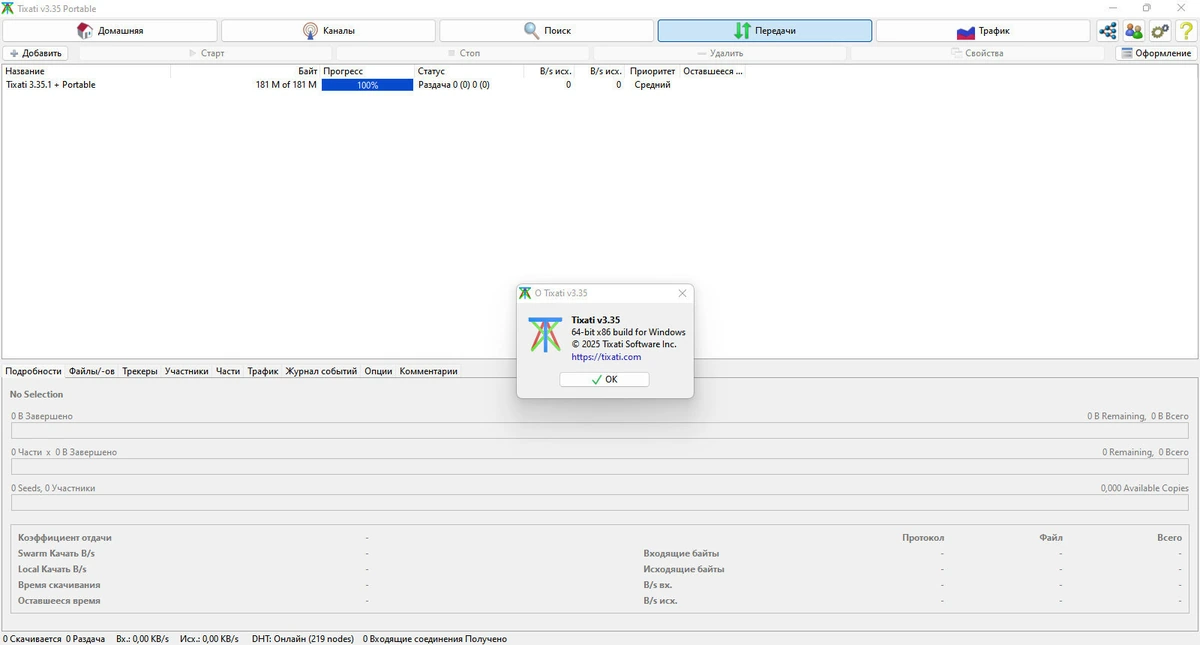The height and width of the screenshot is (645, 1200).
Task: Open the https://tixati.com link
Action: tap(606, 357)
